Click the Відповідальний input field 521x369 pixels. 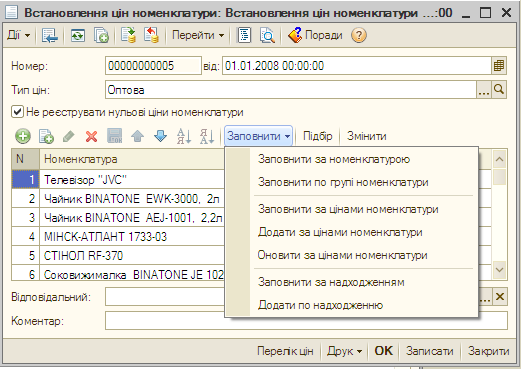coord(165,297)
